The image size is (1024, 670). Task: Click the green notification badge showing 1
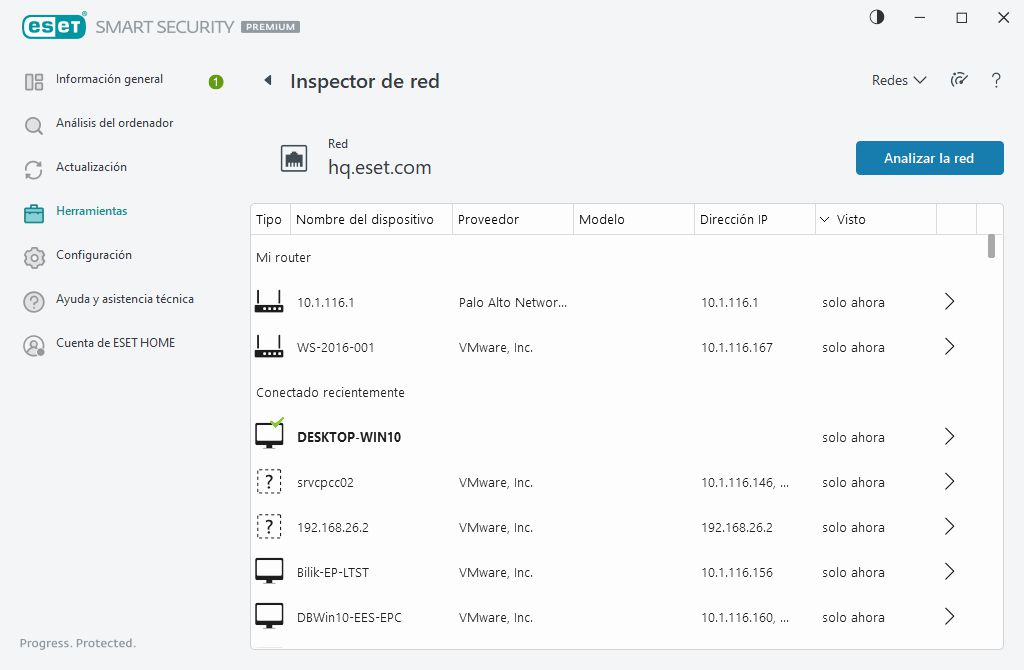pyautogui.click(x=216, y=82)
